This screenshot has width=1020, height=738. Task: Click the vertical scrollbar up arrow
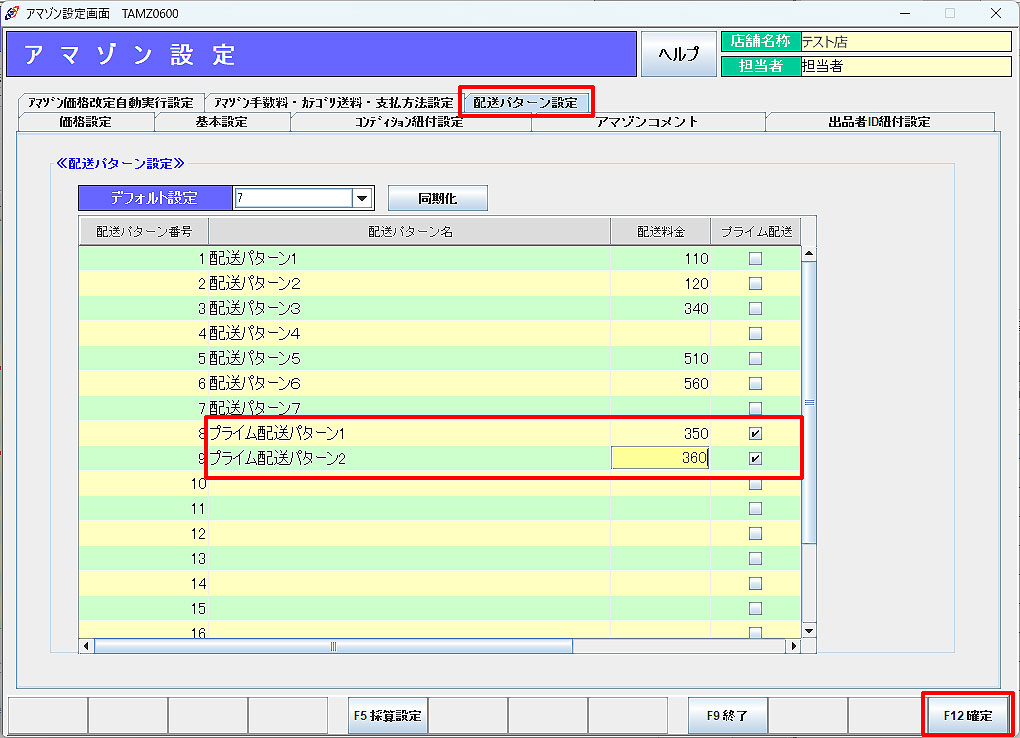(809, 254)
